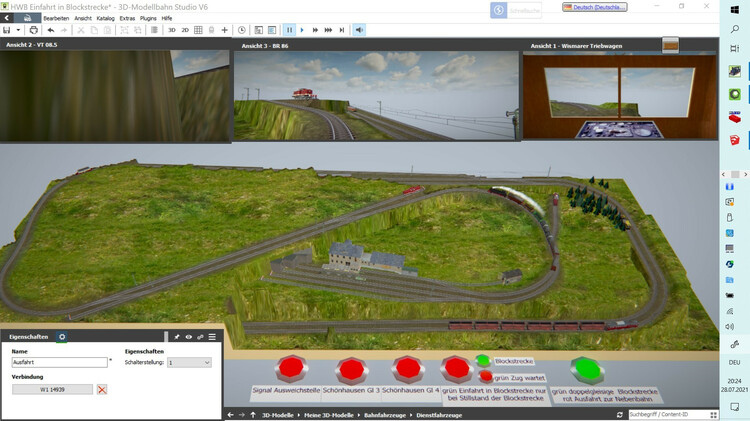Click the W1 14939 connection button

coord(52,389)
